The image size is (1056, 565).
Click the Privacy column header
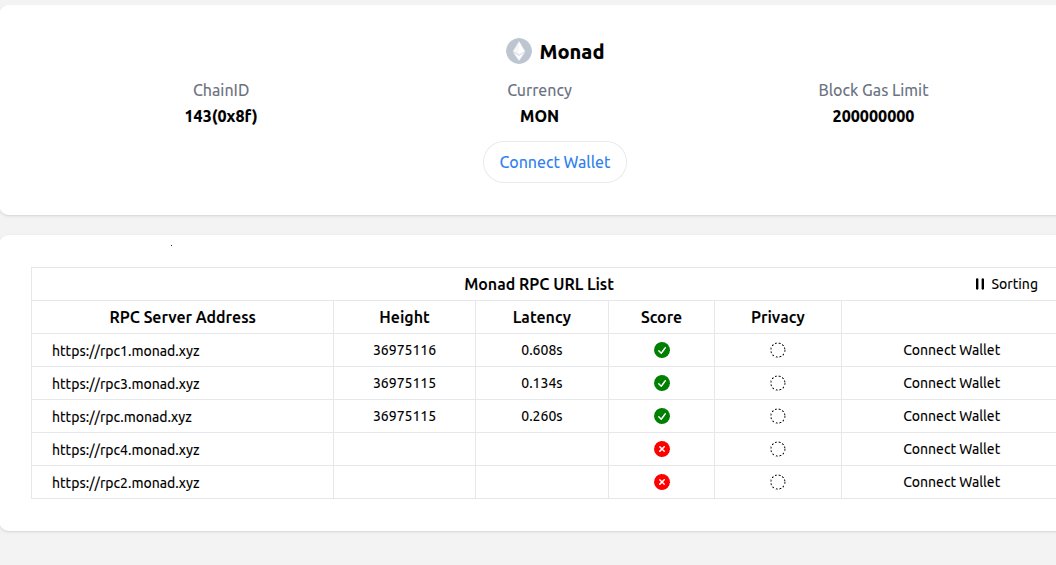(x=778, y=317)
